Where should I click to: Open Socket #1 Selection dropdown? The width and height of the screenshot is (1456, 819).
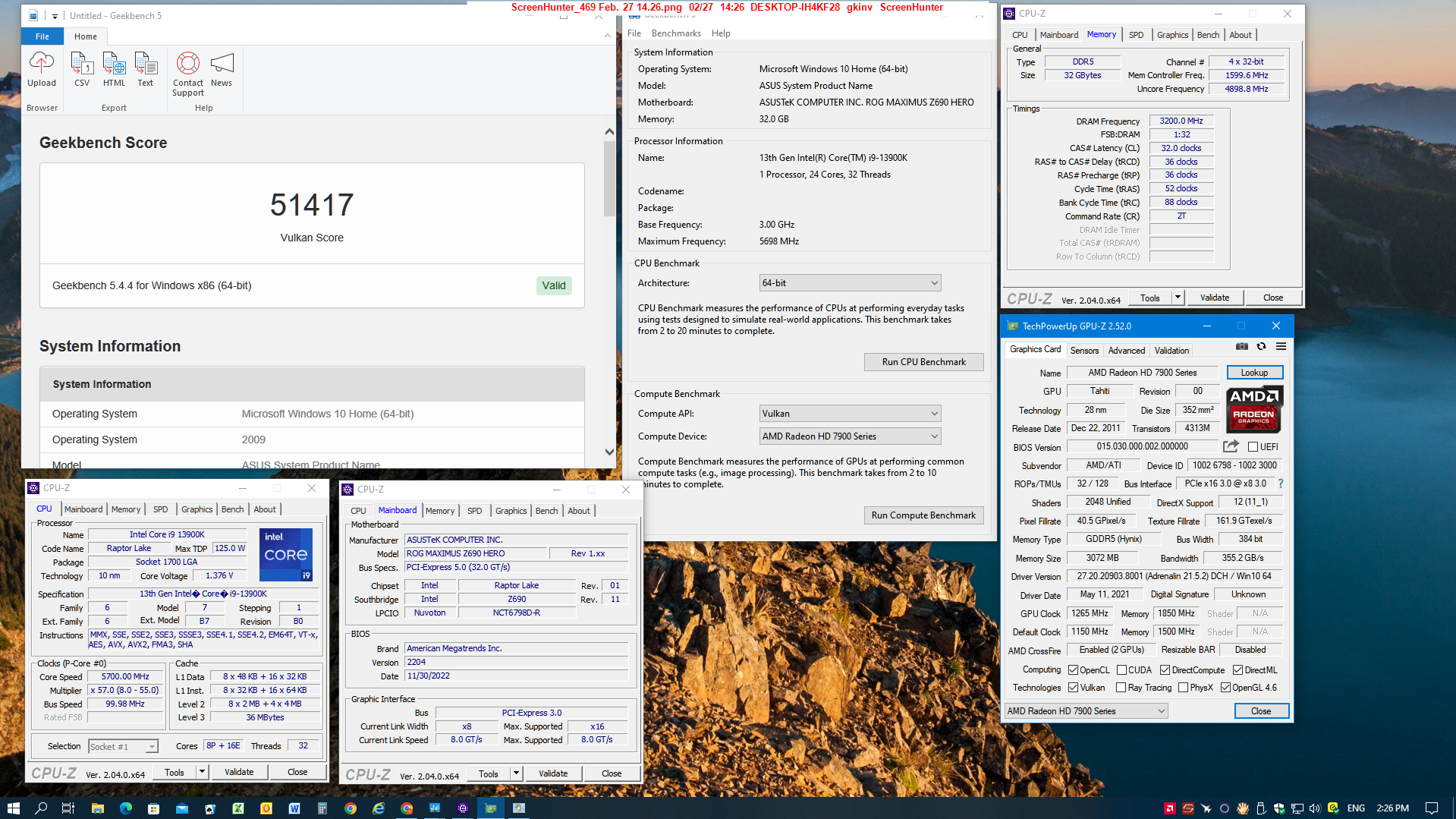tap(123, 747)
